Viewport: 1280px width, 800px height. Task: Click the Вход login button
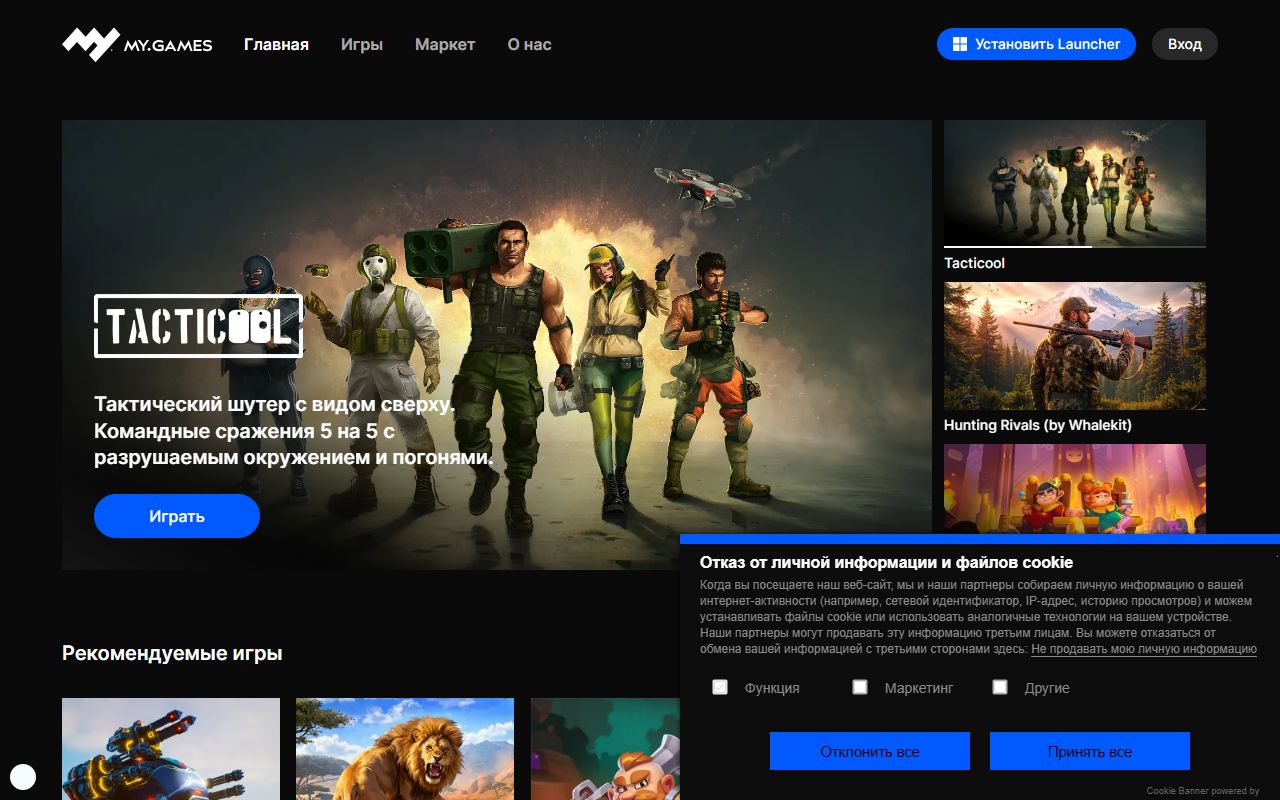(1185, 44)
